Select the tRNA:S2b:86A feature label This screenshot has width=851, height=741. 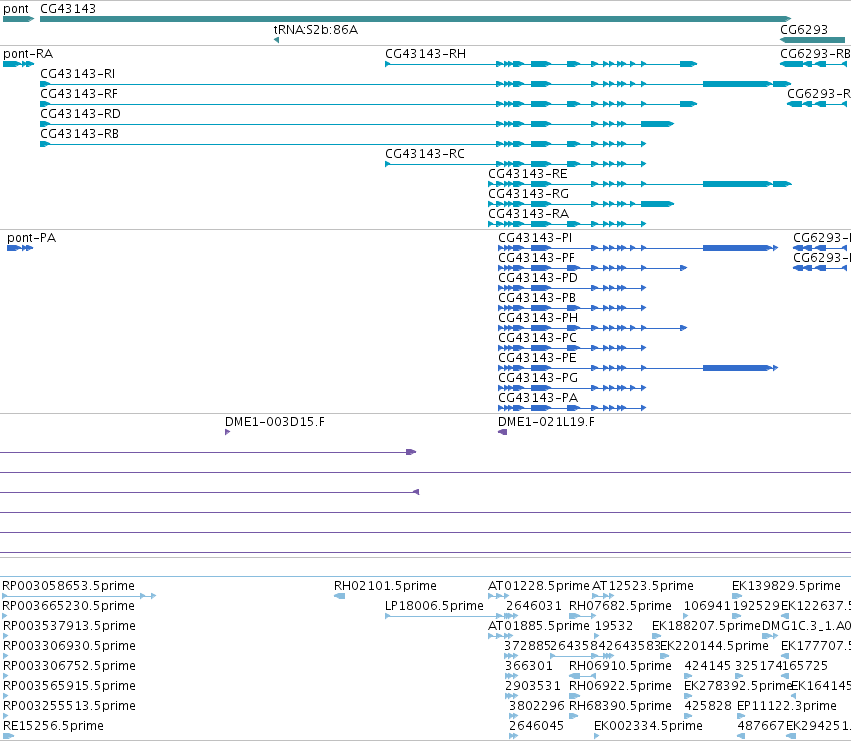pos(315,30)
